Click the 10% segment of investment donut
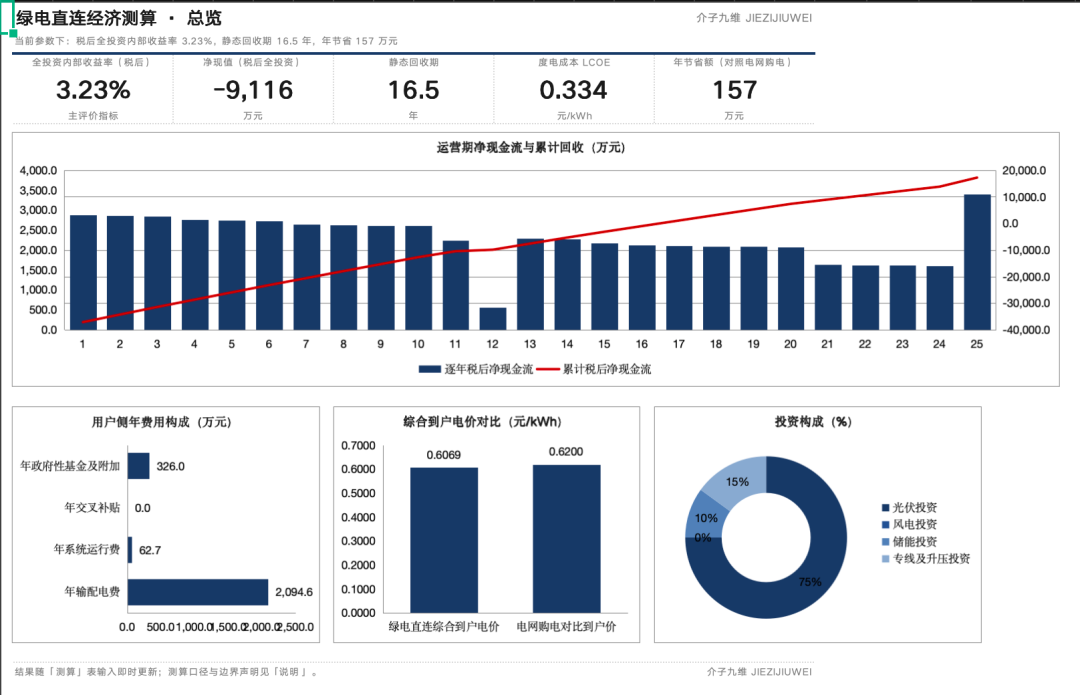 [704, 518]
